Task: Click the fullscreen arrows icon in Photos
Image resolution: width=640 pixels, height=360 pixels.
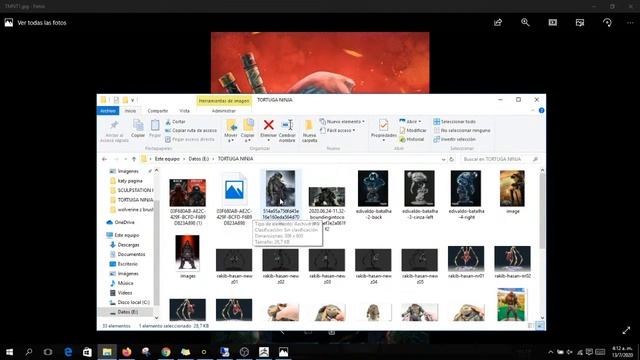Action: tap(626, 331)
